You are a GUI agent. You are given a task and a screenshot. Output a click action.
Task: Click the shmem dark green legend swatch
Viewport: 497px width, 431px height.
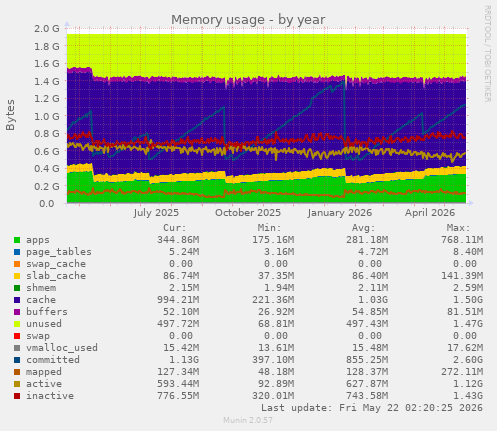[x=17, y=288]
